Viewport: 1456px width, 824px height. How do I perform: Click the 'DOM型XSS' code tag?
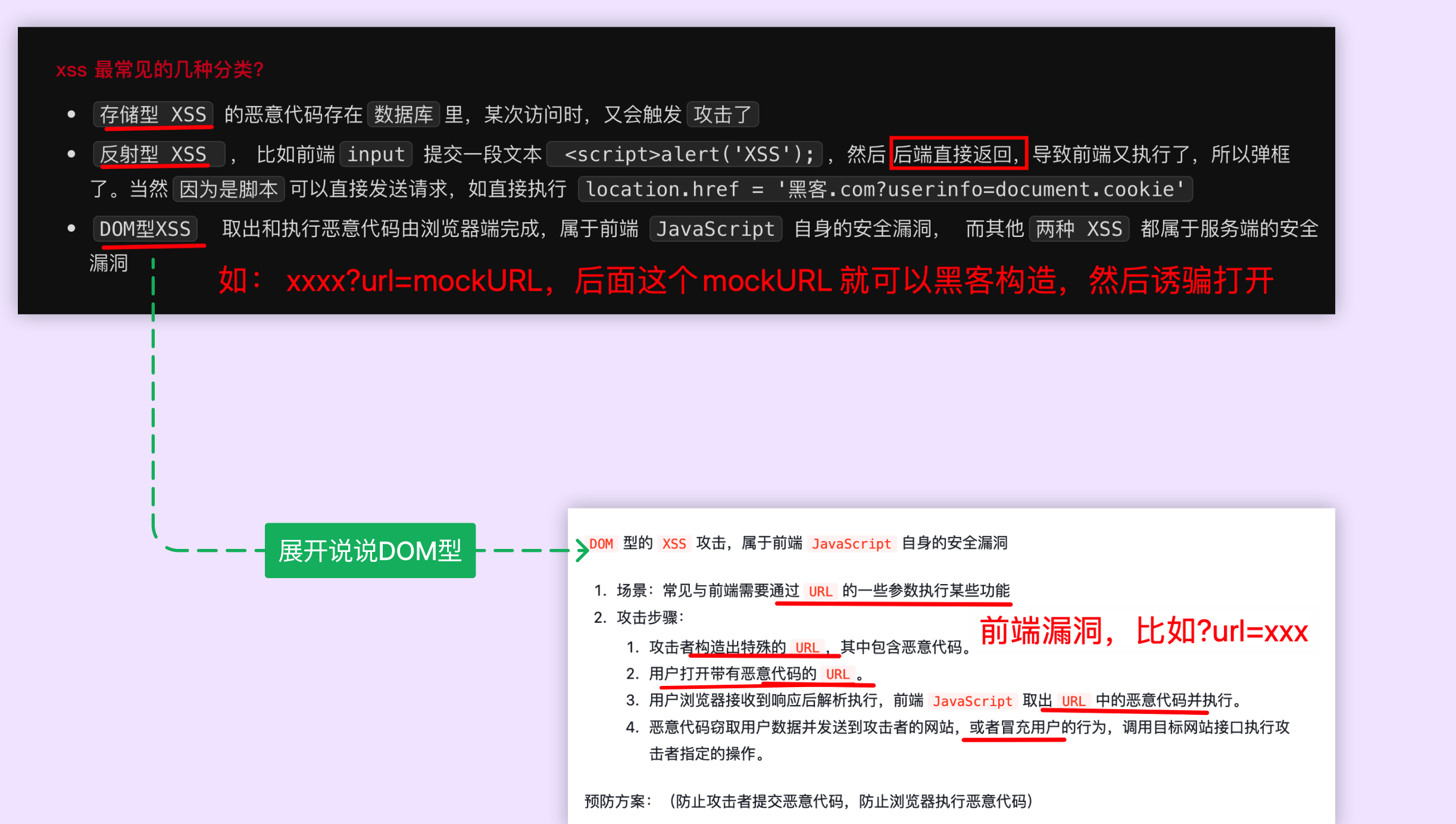coord(145,229)
